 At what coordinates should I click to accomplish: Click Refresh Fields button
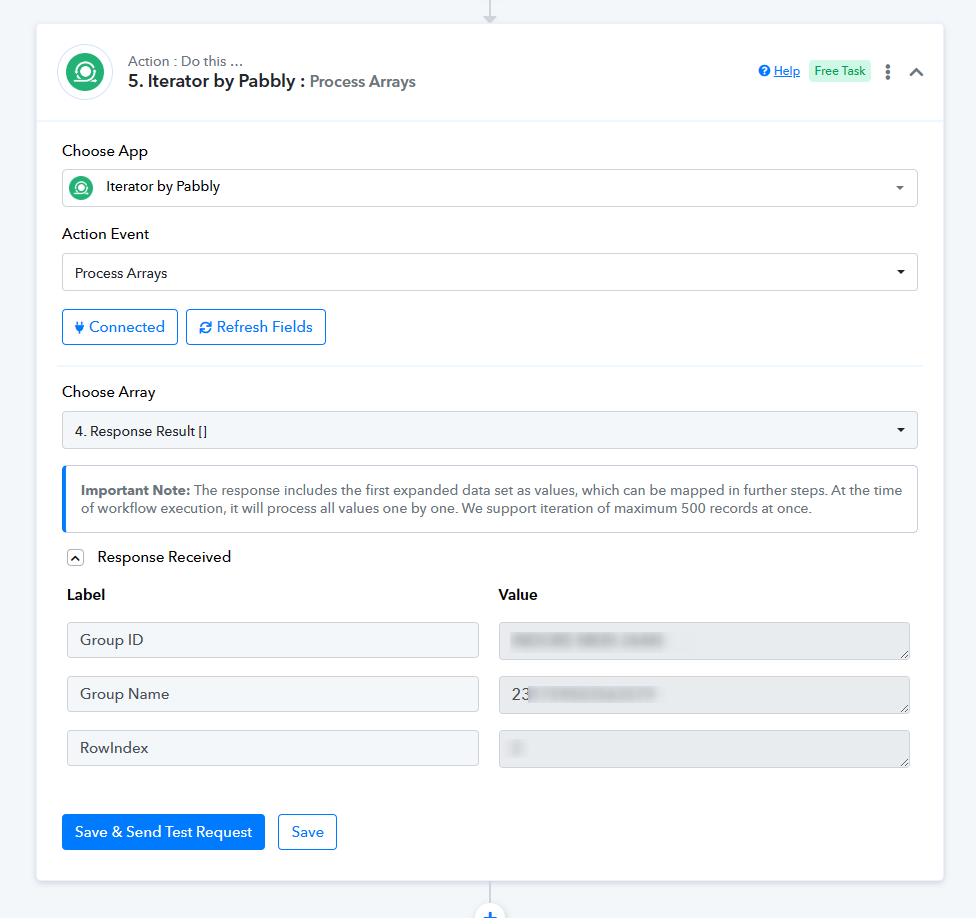[256, 327]
